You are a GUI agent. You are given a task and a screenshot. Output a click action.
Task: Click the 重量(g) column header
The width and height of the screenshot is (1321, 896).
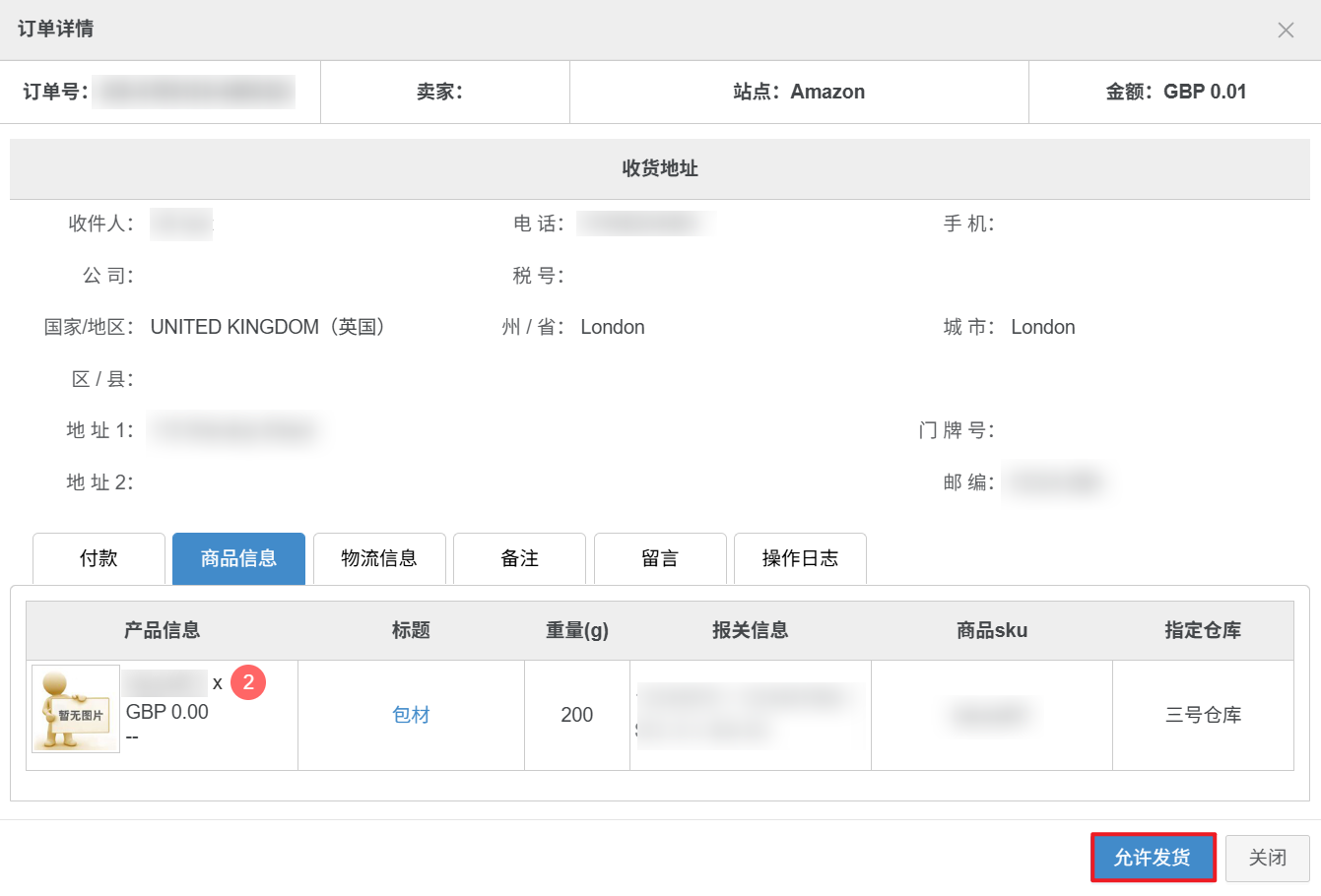pos(577,630)
